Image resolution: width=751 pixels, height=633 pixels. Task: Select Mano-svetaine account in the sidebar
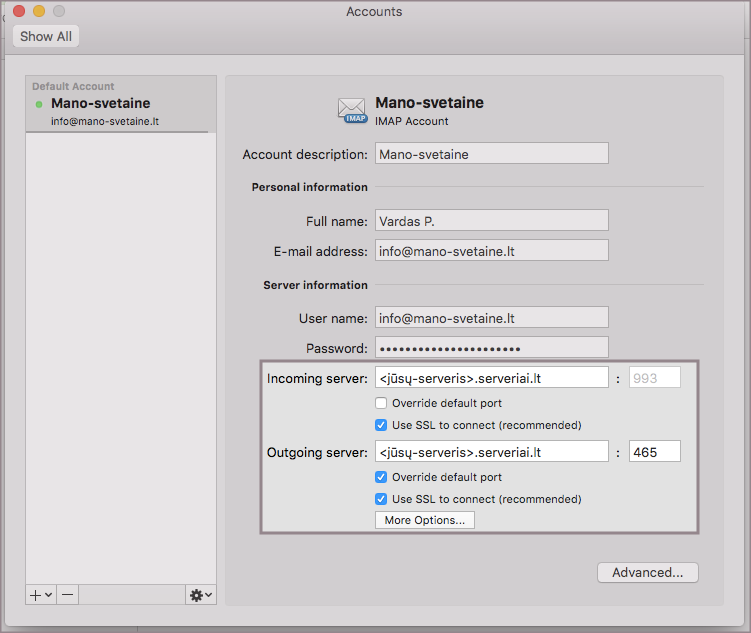(120, 111)
